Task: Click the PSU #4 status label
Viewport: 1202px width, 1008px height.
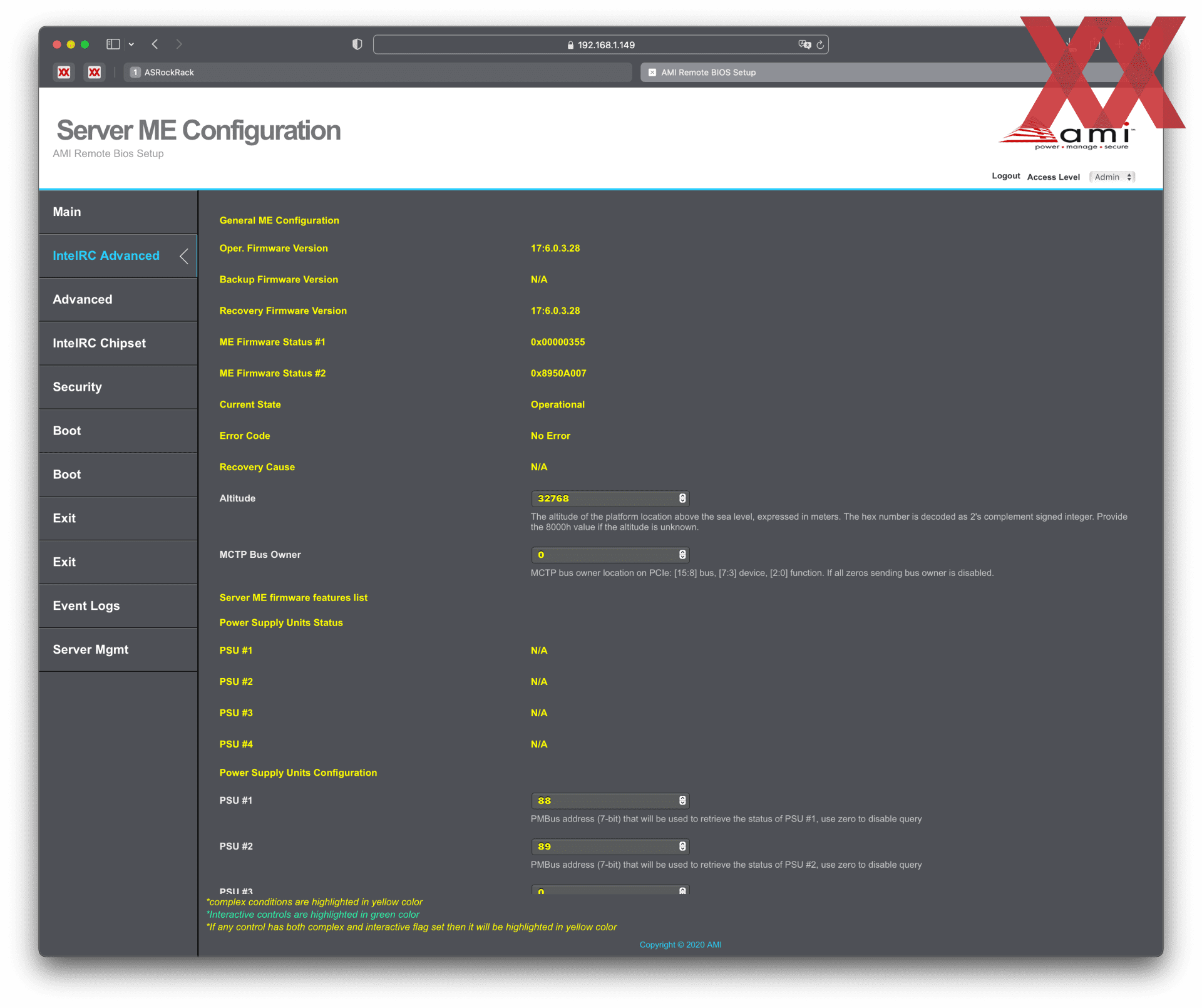Action: 236,745
